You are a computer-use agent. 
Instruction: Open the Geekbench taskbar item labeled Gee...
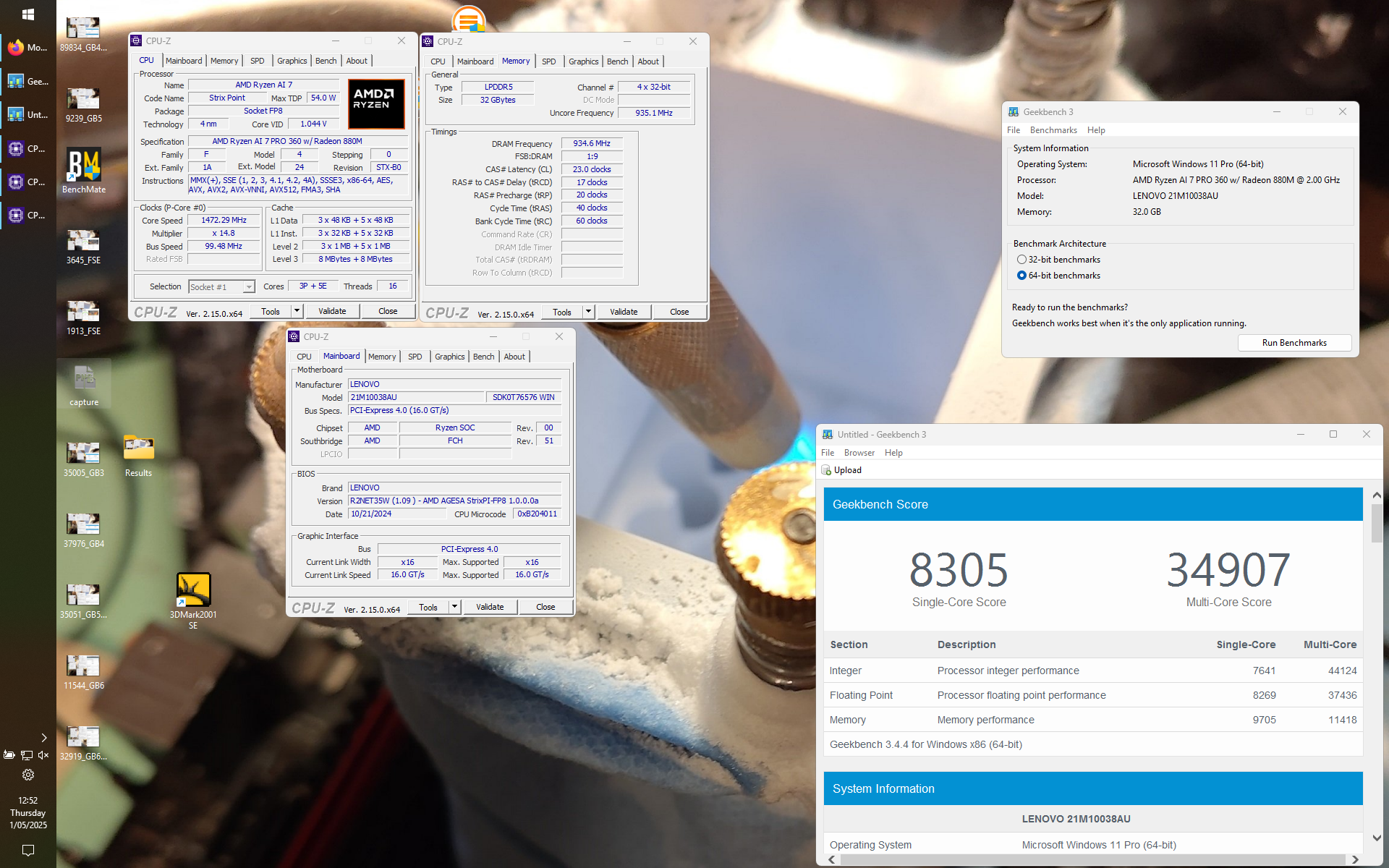[x=27, y=81]
